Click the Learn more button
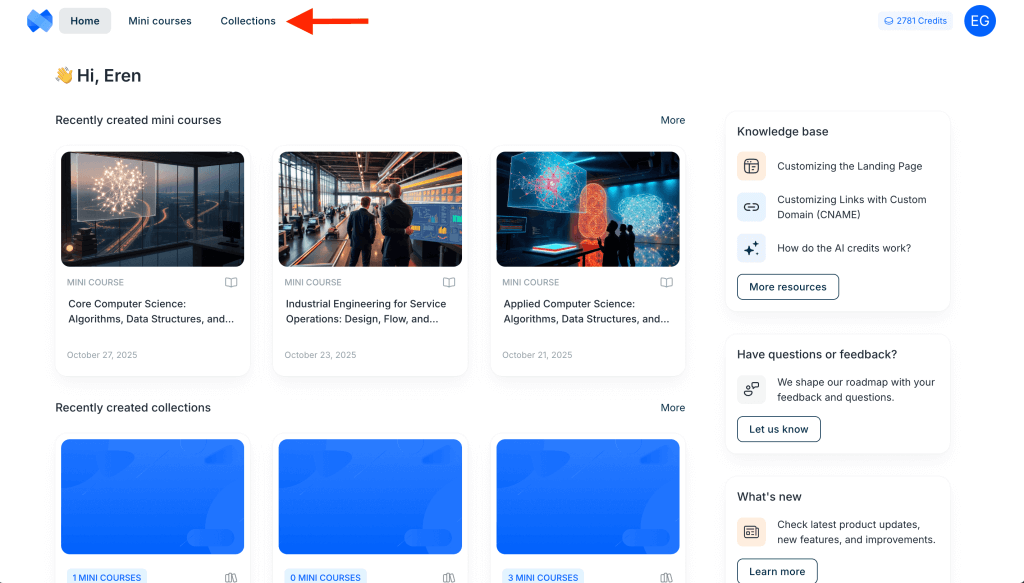The image size is (1024, 583). tap(777, 571)
